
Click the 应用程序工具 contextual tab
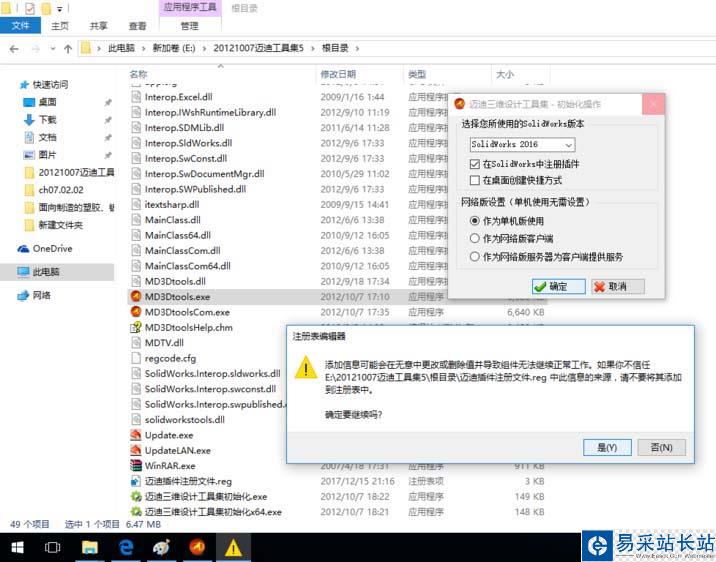click(x=190, y=7)
